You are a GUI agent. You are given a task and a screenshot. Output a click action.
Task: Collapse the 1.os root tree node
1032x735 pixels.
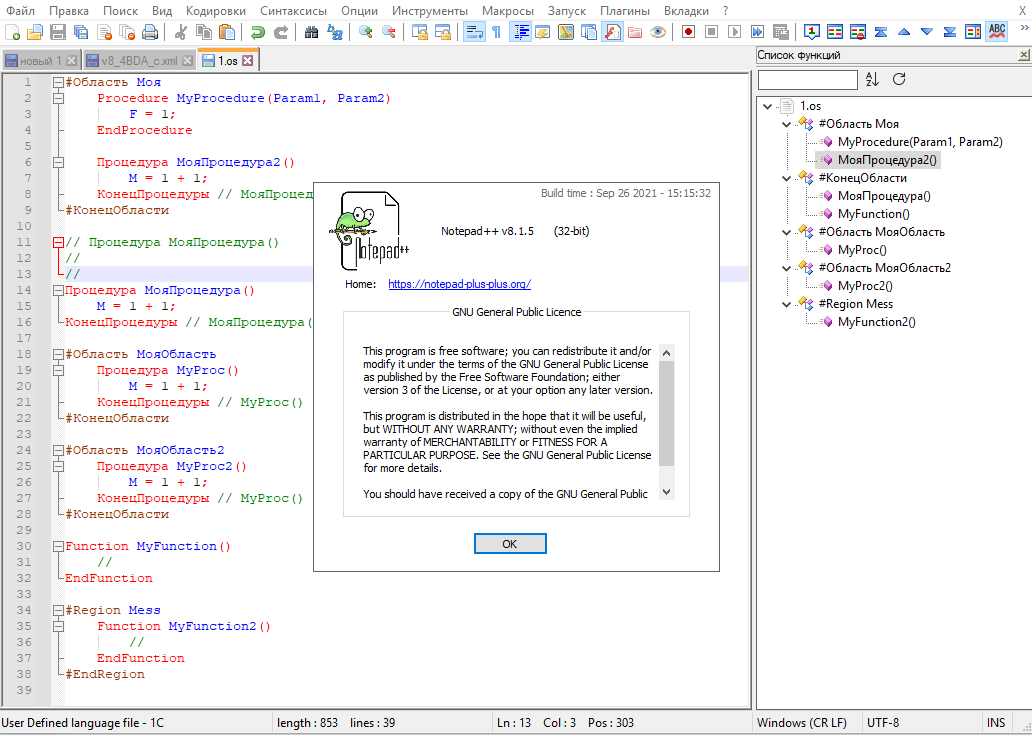(768, 106)
